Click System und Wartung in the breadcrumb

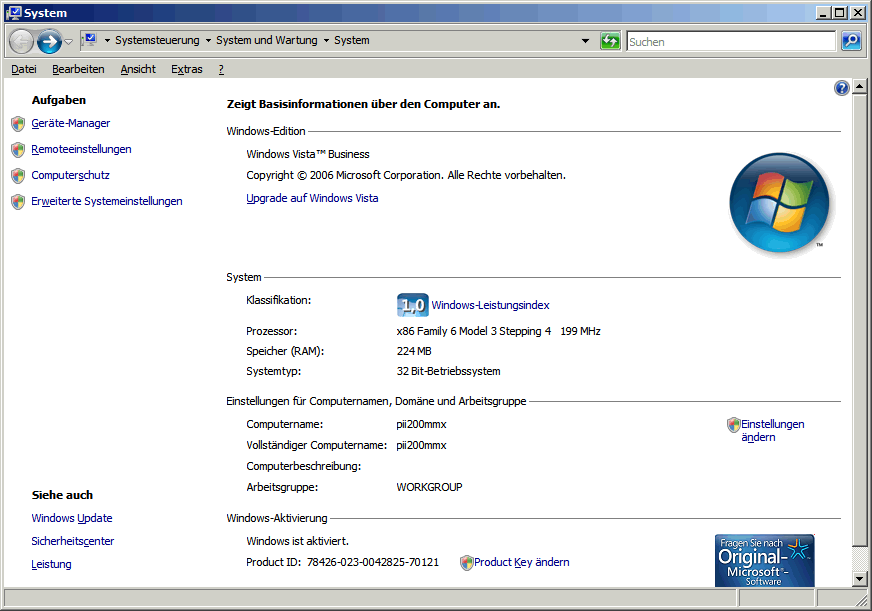[x=266, y=40]
